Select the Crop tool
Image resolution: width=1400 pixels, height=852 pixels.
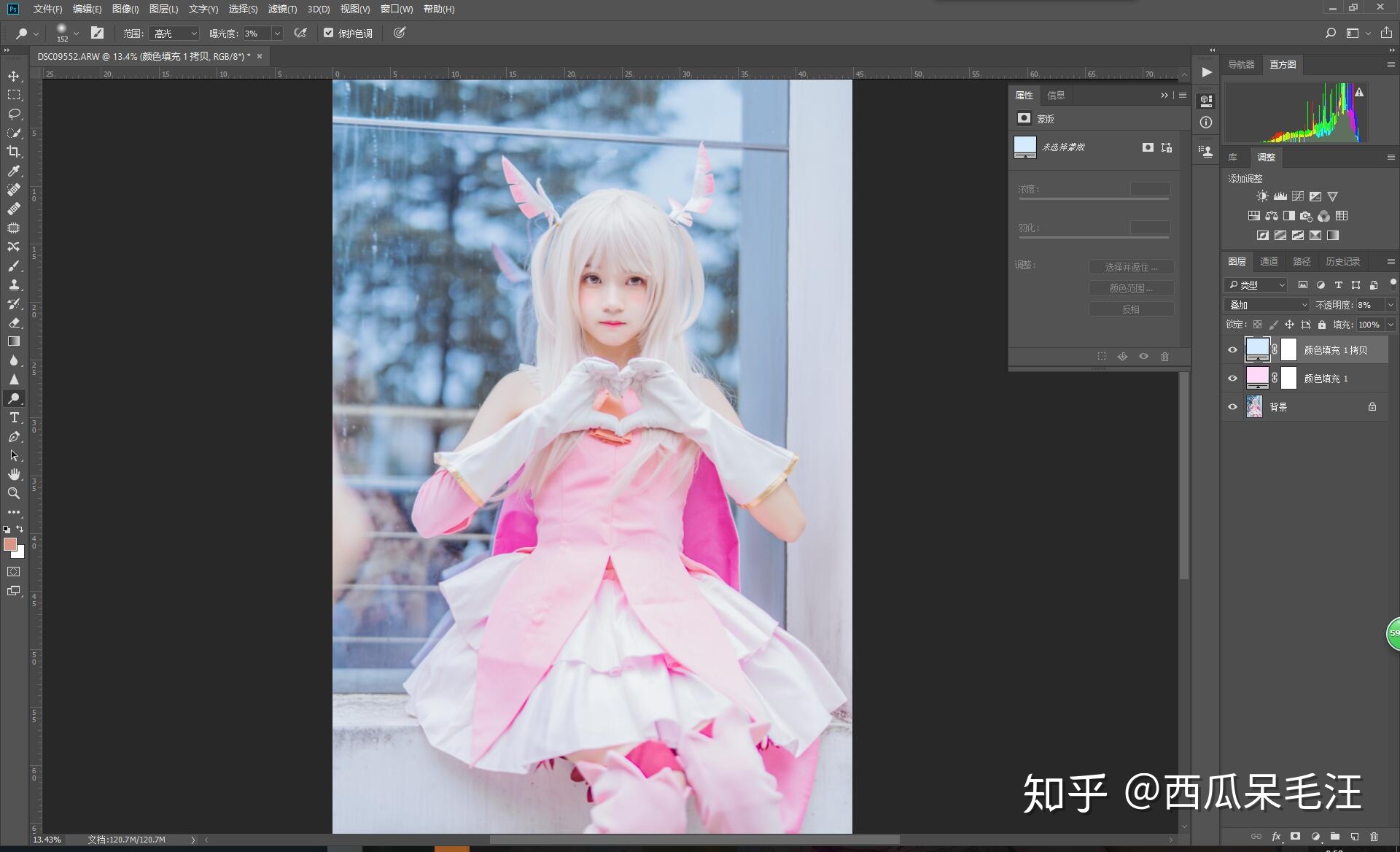(x=14, y=152)
